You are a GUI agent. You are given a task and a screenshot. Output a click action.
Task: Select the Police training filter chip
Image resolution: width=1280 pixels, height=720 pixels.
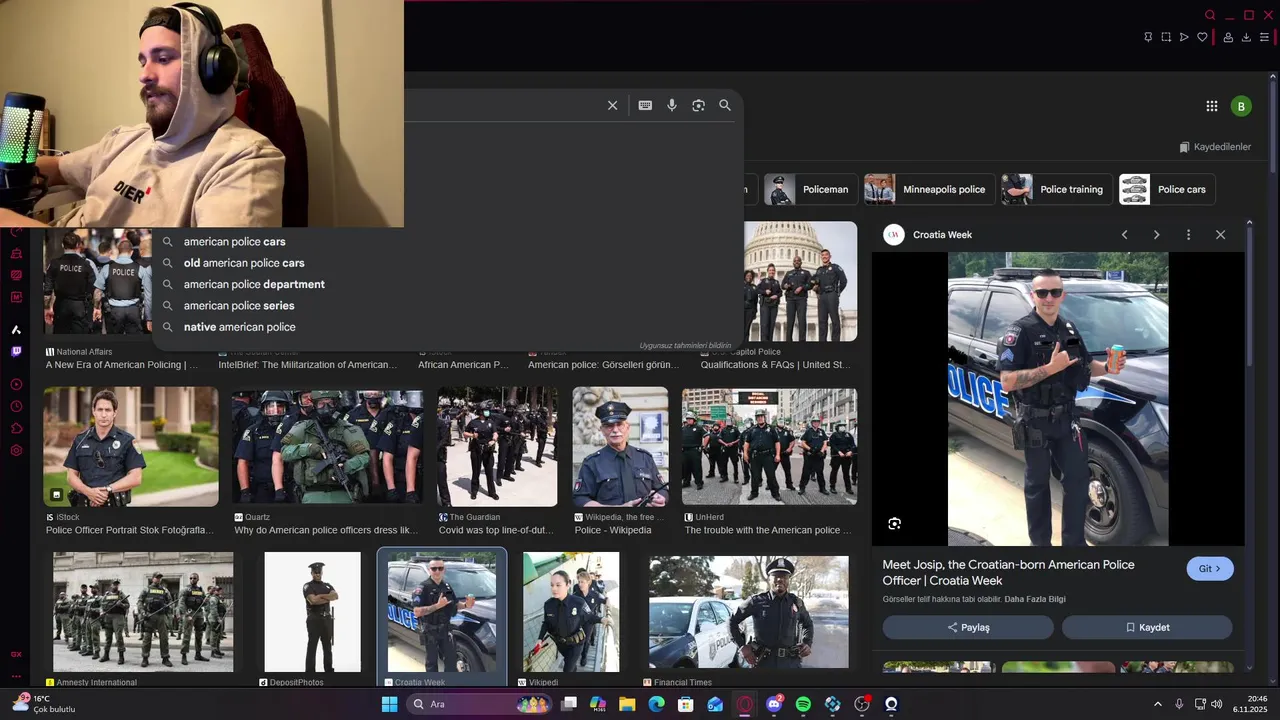(1057, 189)
